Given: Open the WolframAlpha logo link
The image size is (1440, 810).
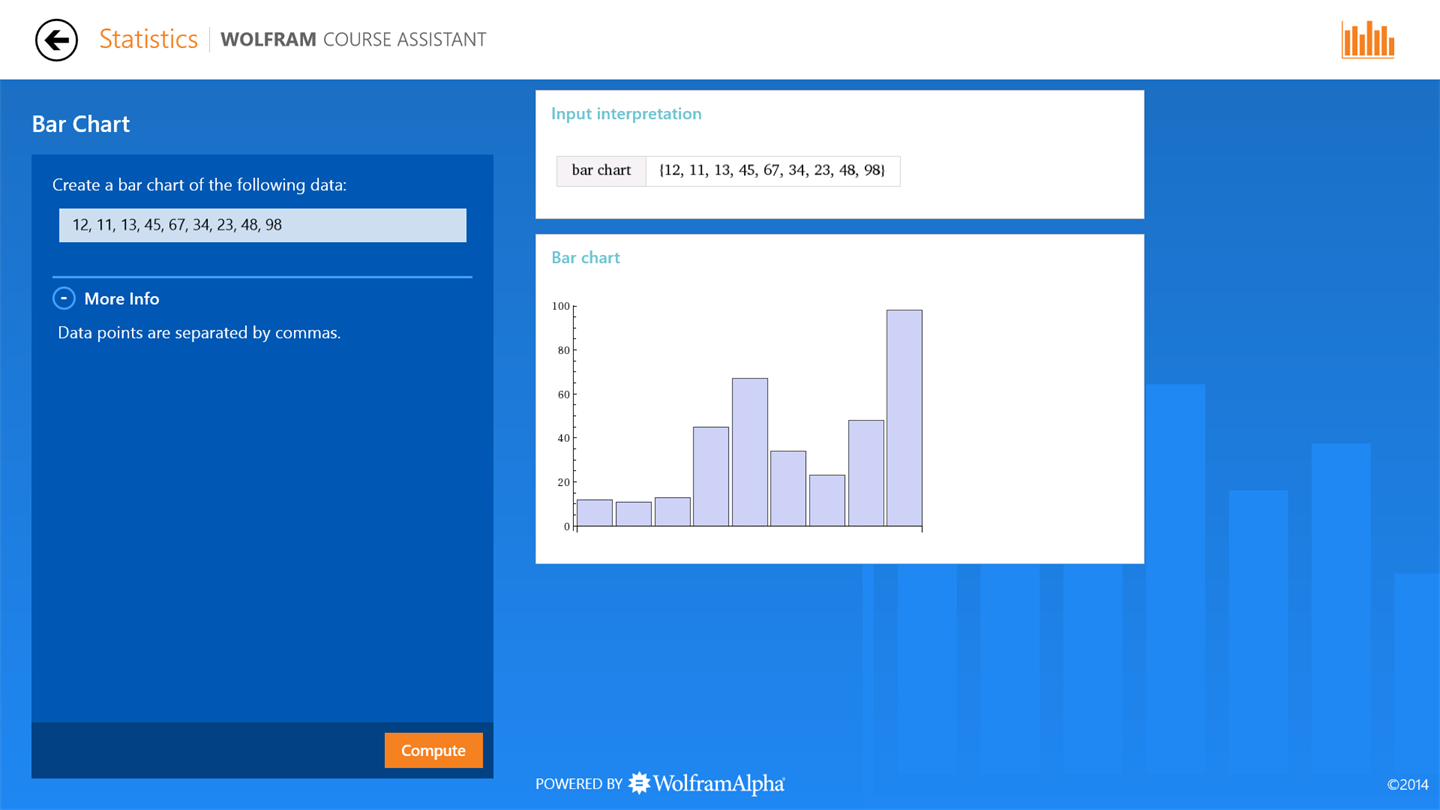Looking at the screenshot, I should (x=706, y=784).
